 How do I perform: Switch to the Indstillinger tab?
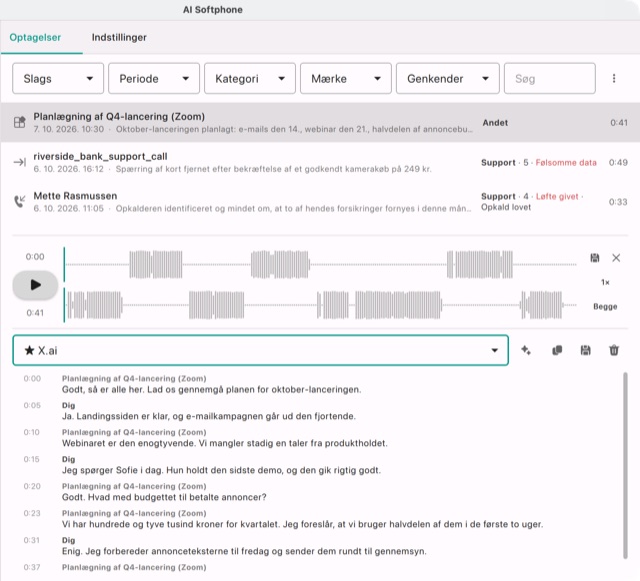[119, 37]
